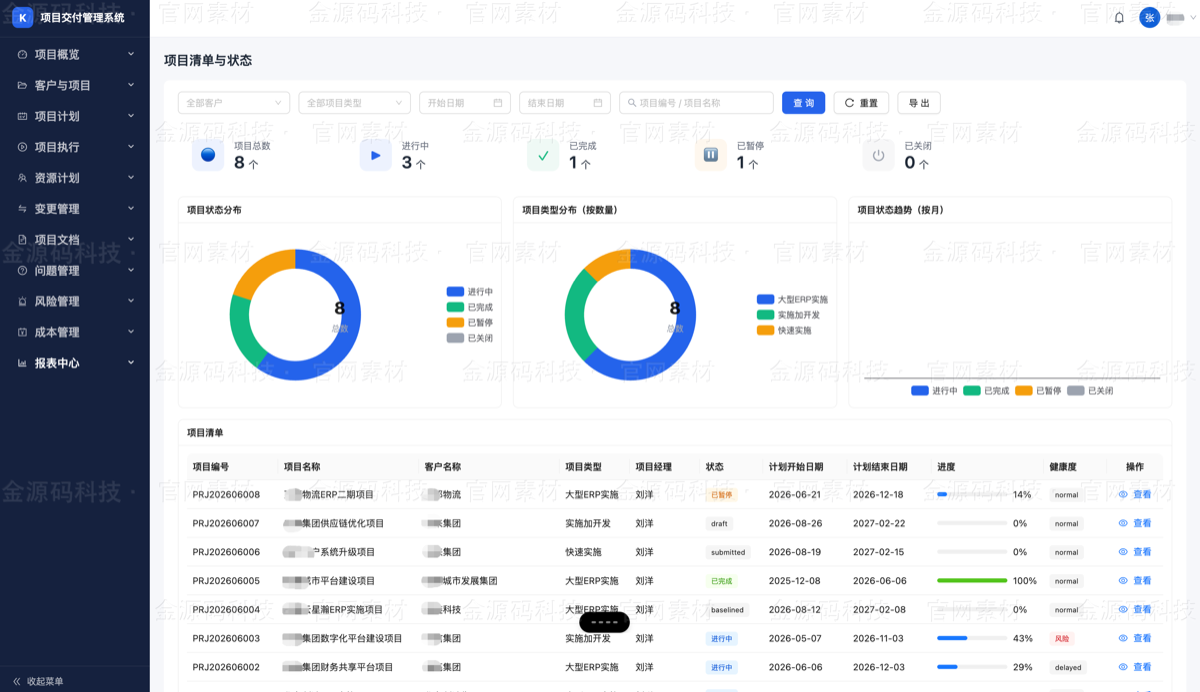Click the 已暂停 pause stat icon

[x=711, y=155]
